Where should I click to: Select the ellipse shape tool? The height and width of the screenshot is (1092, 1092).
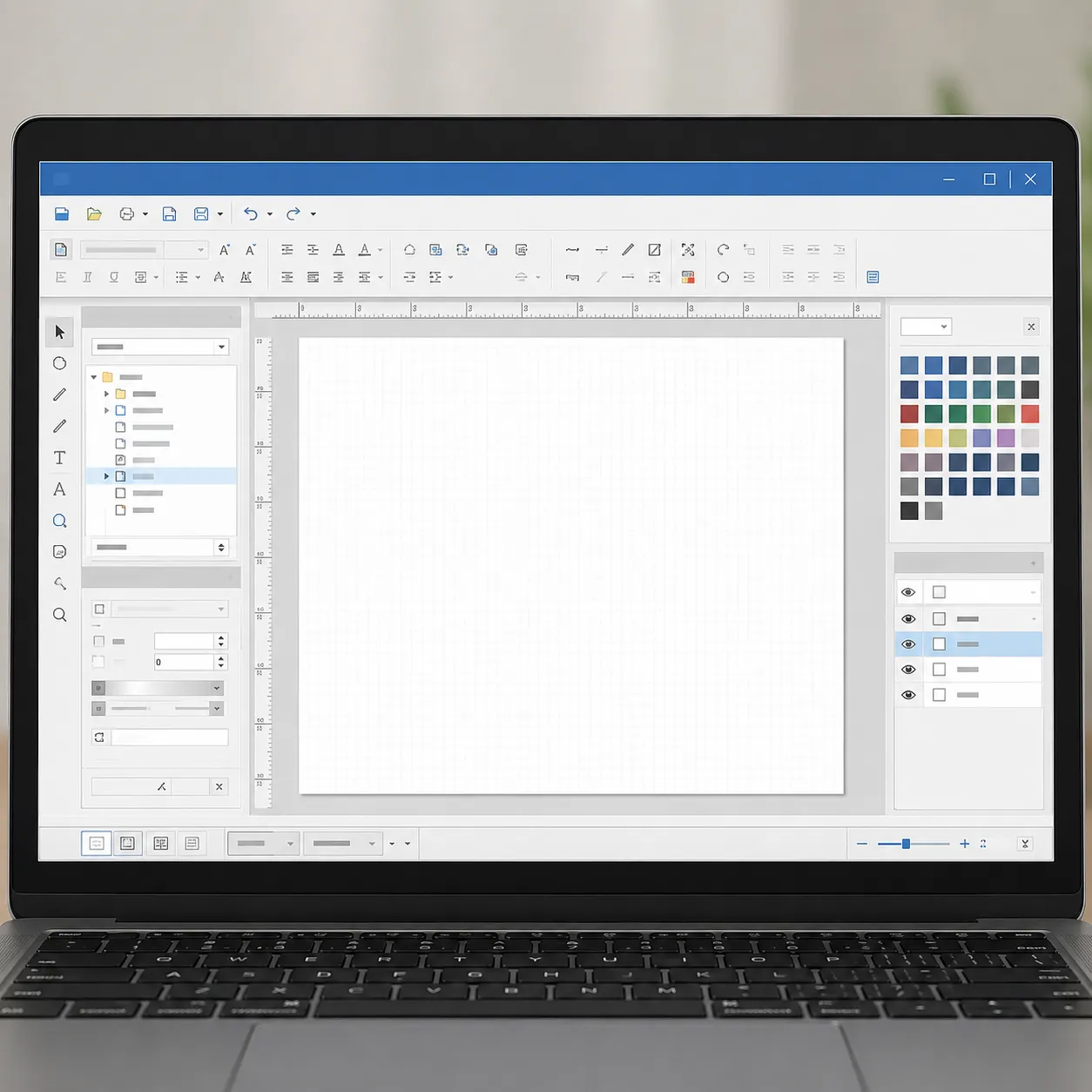tap(59, 363)
